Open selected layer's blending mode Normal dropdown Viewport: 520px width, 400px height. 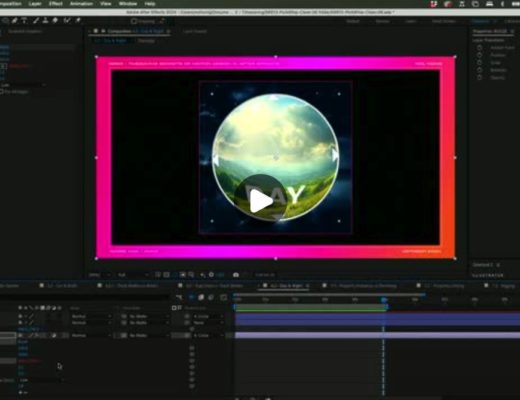click(x=91, y=335)
